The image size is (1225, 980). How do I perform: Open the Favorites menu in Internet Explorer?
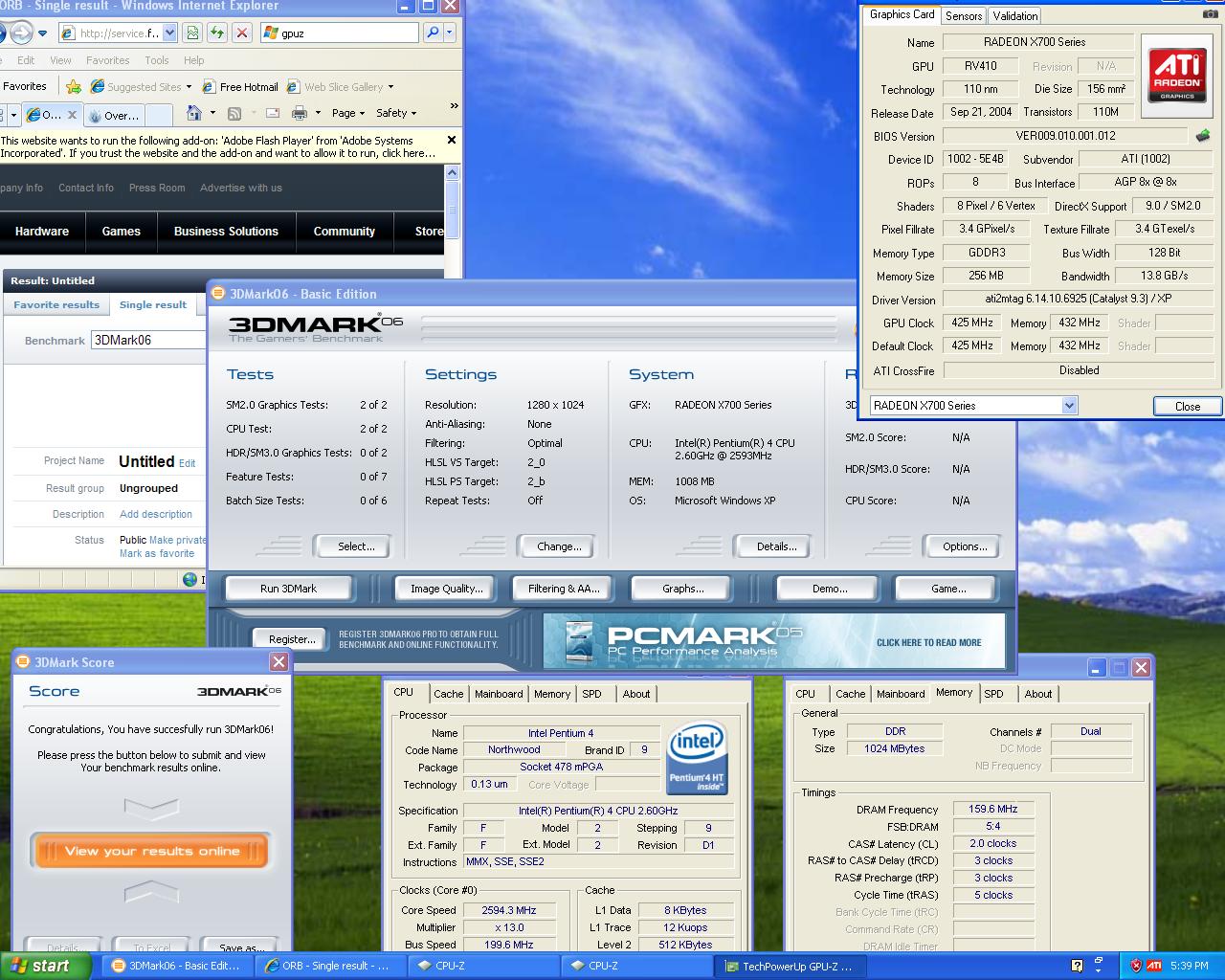107,59
